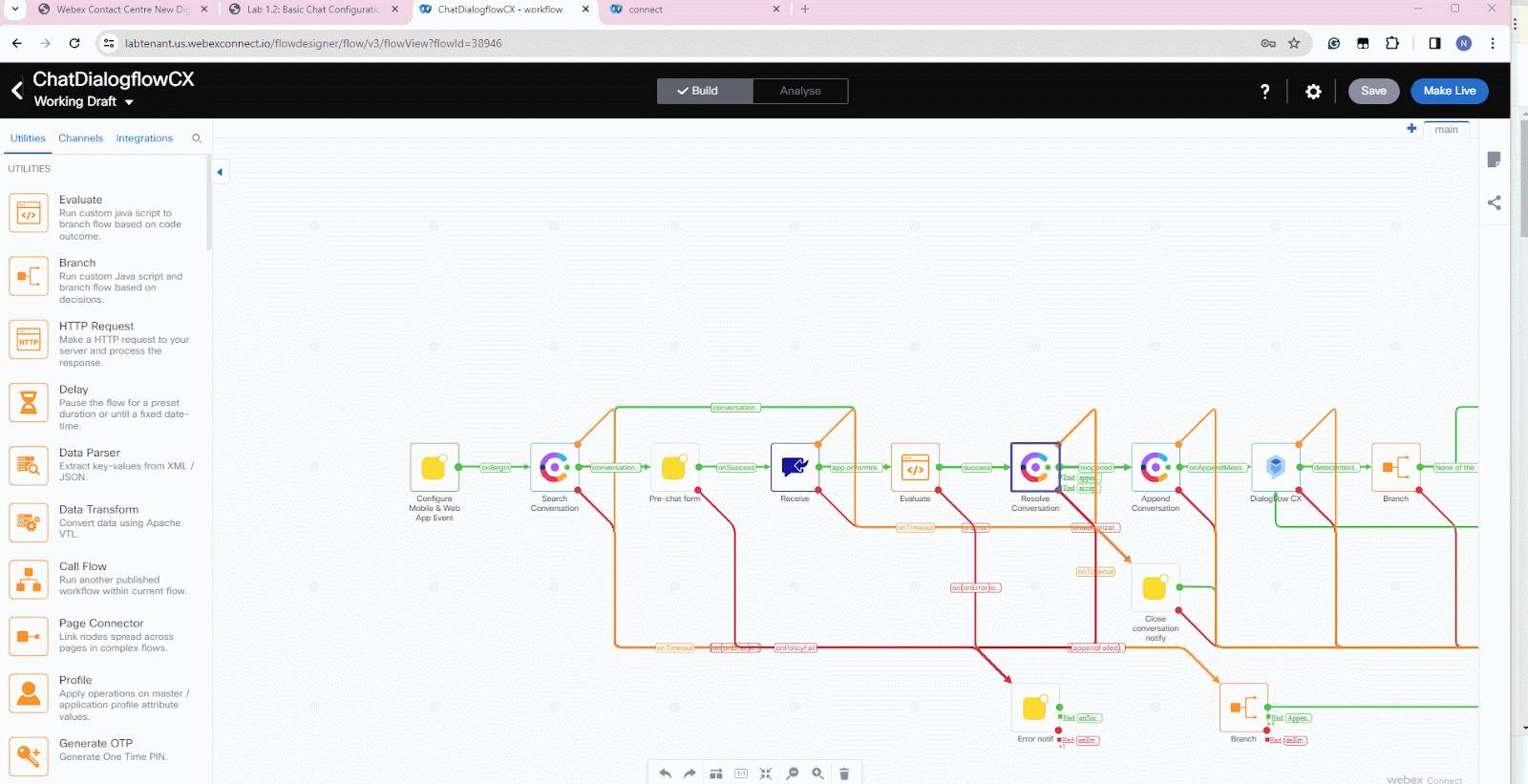Open help question mark icon

click(1265, 92)
